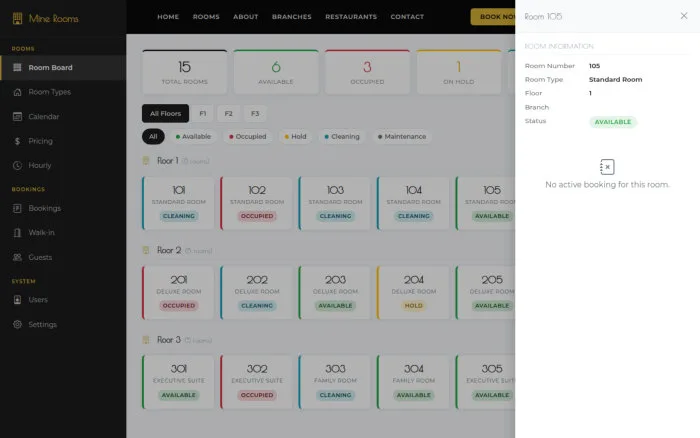Click the Occupied stat card
Viewport: 700px width, 438px height.
tap(367, 72)
